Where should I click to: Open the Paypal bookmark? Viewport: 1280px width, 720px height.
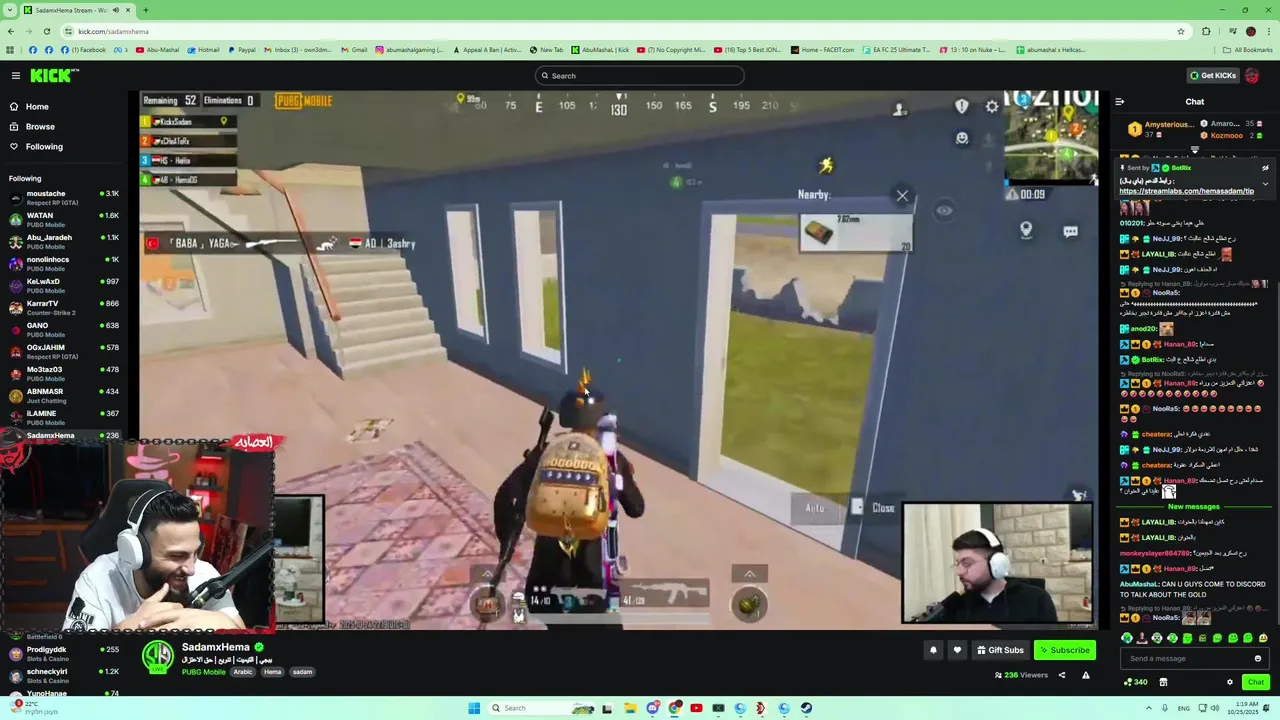click(242, 50)
